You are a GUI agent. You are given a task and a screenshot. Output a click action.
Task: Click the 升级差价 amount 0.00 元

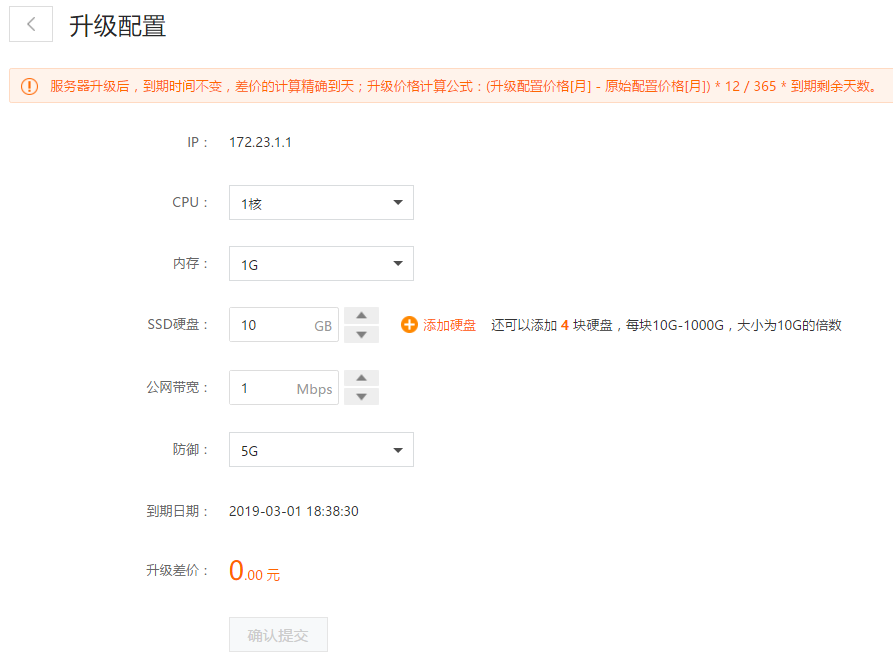tap(254, 572)
